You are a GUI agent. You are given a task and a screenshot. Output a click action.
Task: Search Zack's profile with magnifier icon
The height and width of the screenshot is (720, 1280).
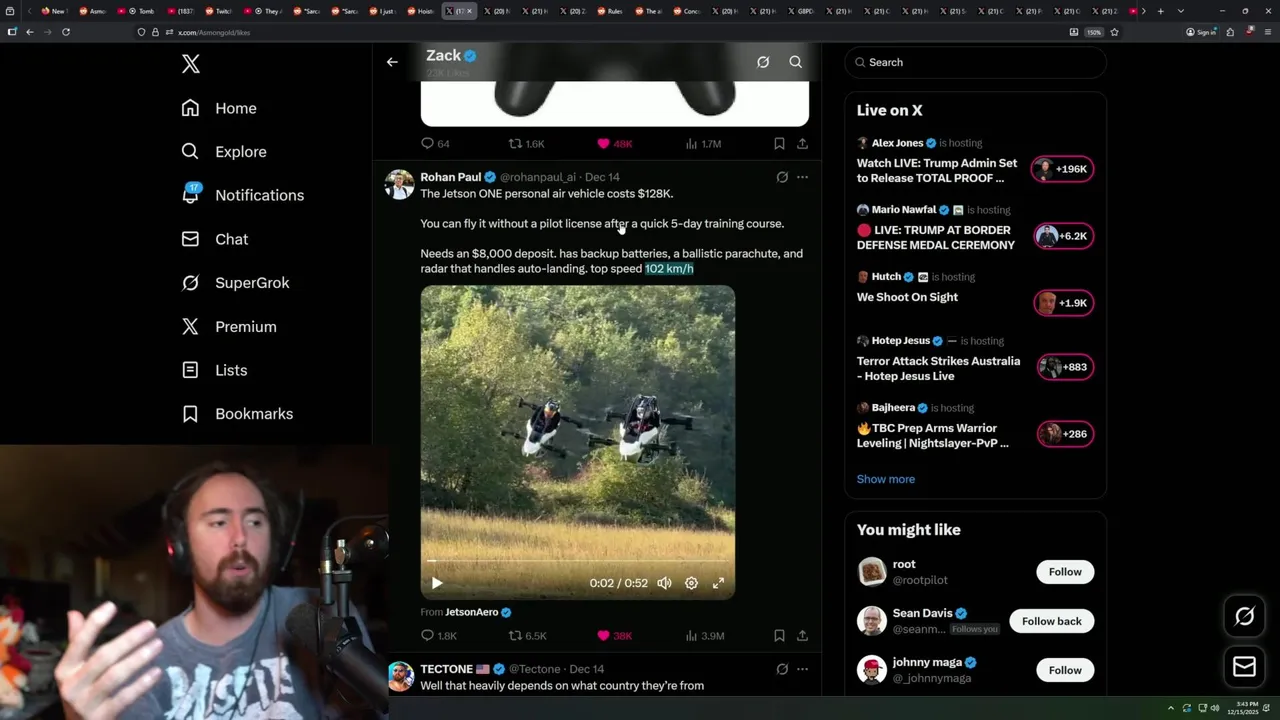pos(796,62)
